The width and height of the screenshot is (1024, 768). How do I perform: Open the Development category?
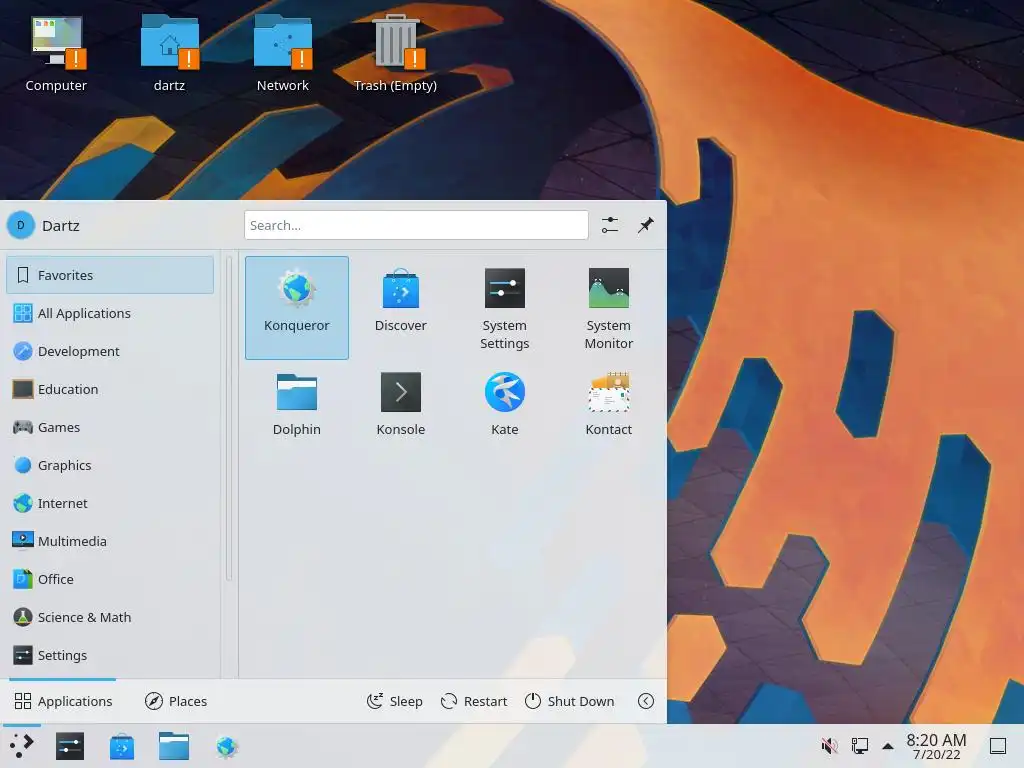pos(110,351)
